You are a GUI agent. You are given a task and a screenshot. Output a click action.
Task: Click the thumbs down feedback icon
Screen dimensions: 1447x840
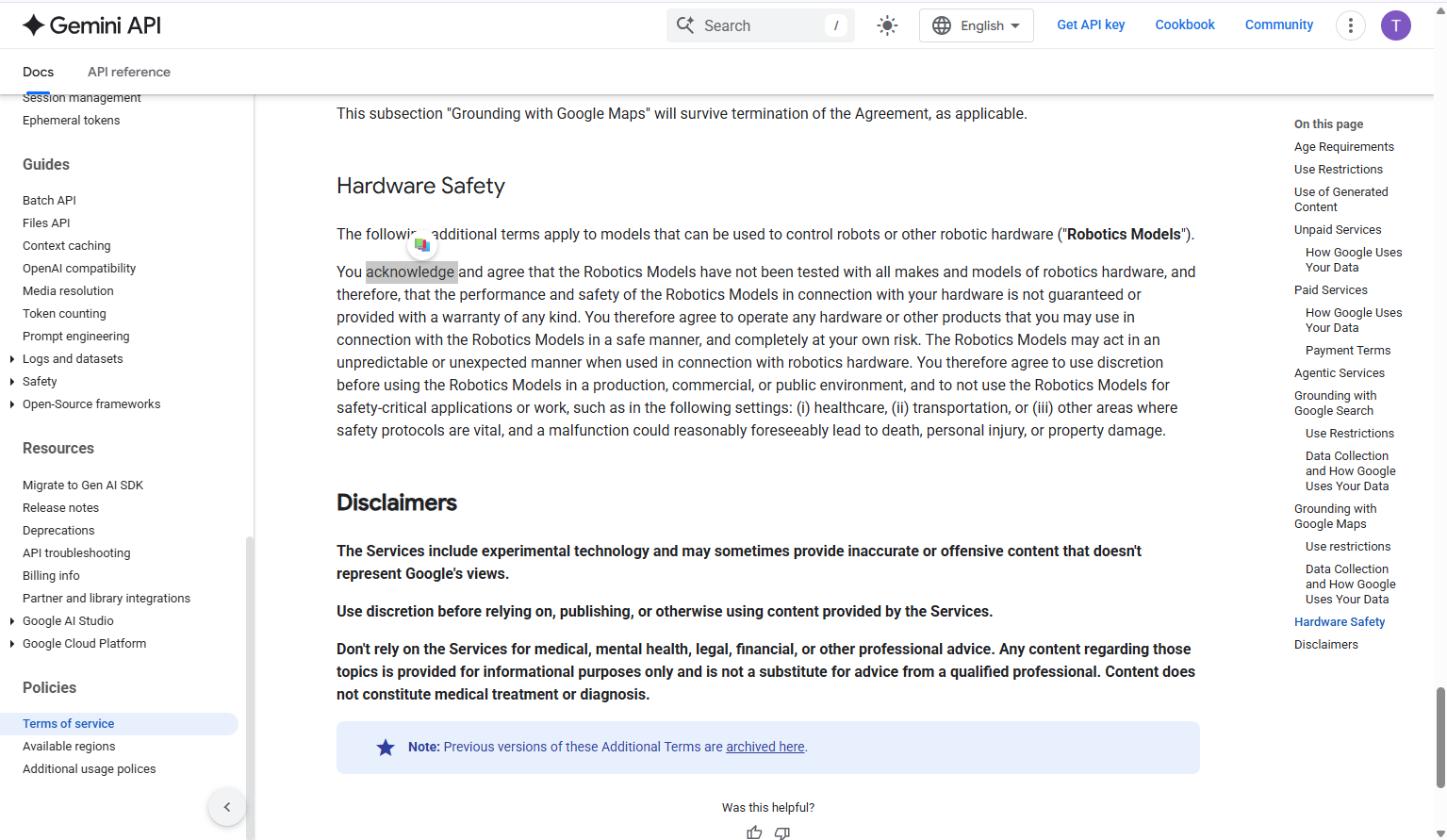pyautogui.click(x=782, y=832)
